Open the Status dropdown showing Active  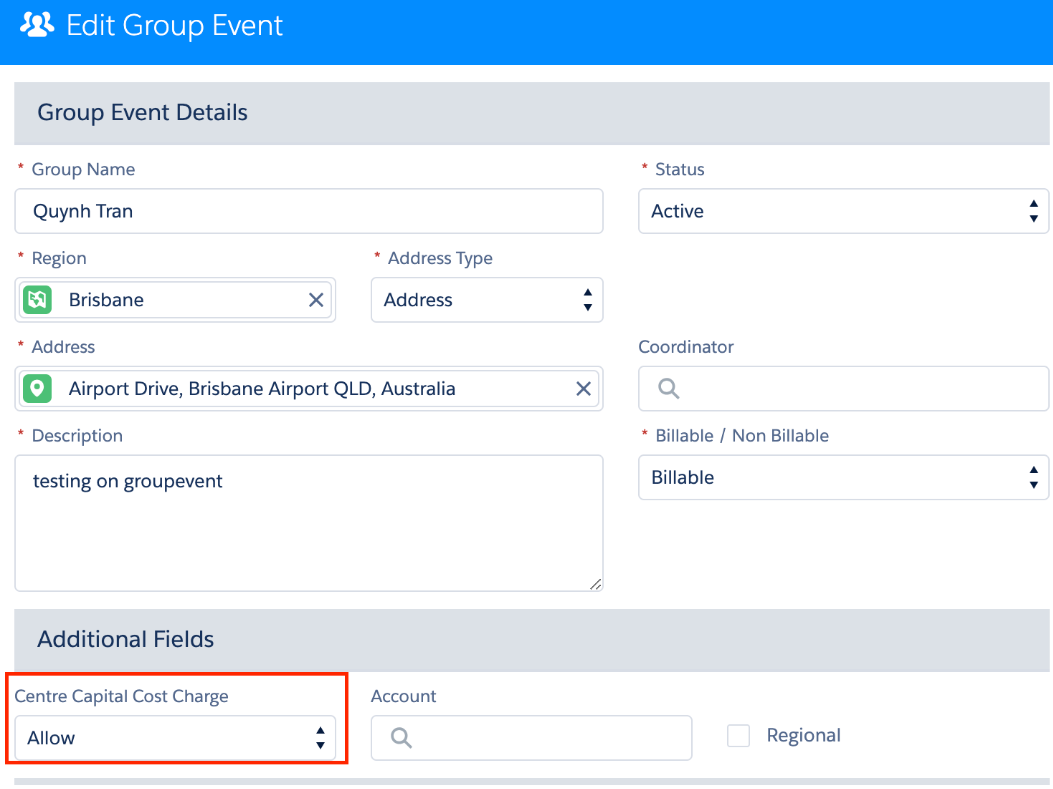[842, 211]
